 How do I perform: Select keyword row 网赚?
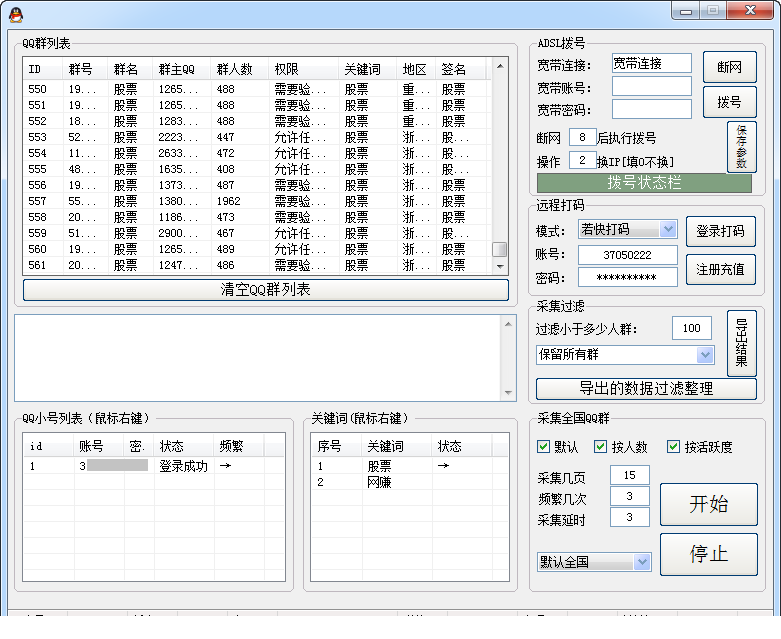[409, 482]
